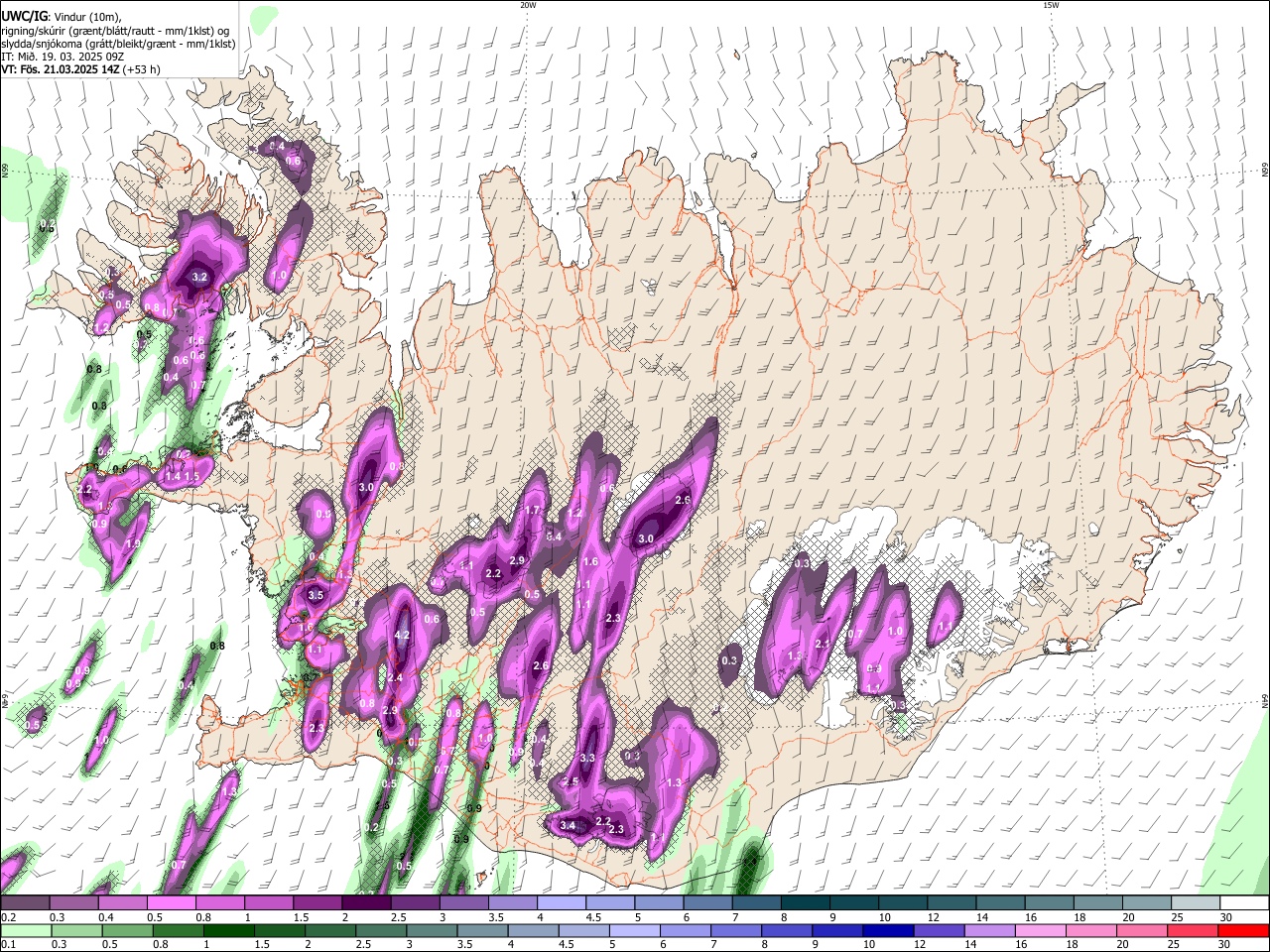The width and height of the screenshot is (1270, 952).
Task: Click the 3.2 precipitation value on the map
Action: 199,278
